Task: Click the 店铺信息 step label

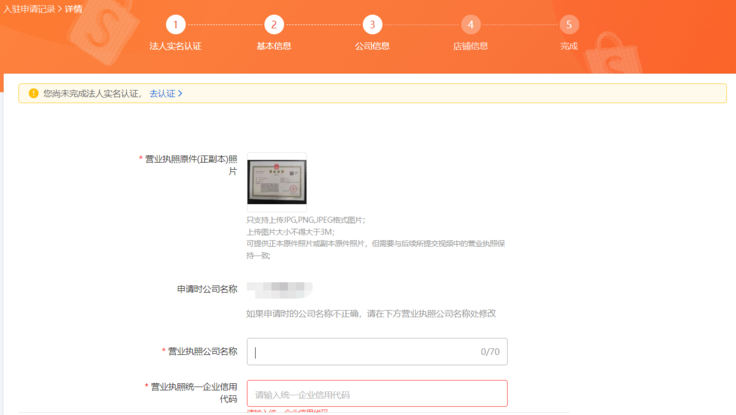Action: click(x=470, y=46)
